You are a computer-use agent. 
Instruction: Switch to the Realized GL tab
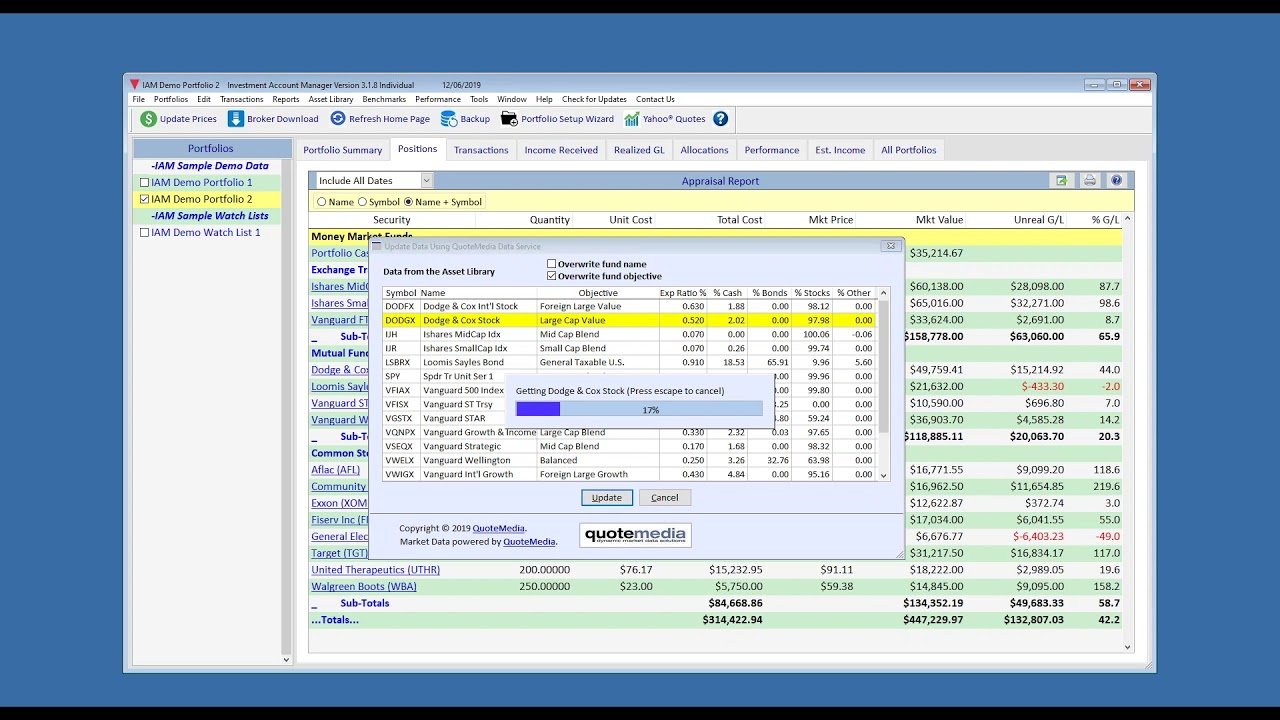click(639, 150)
